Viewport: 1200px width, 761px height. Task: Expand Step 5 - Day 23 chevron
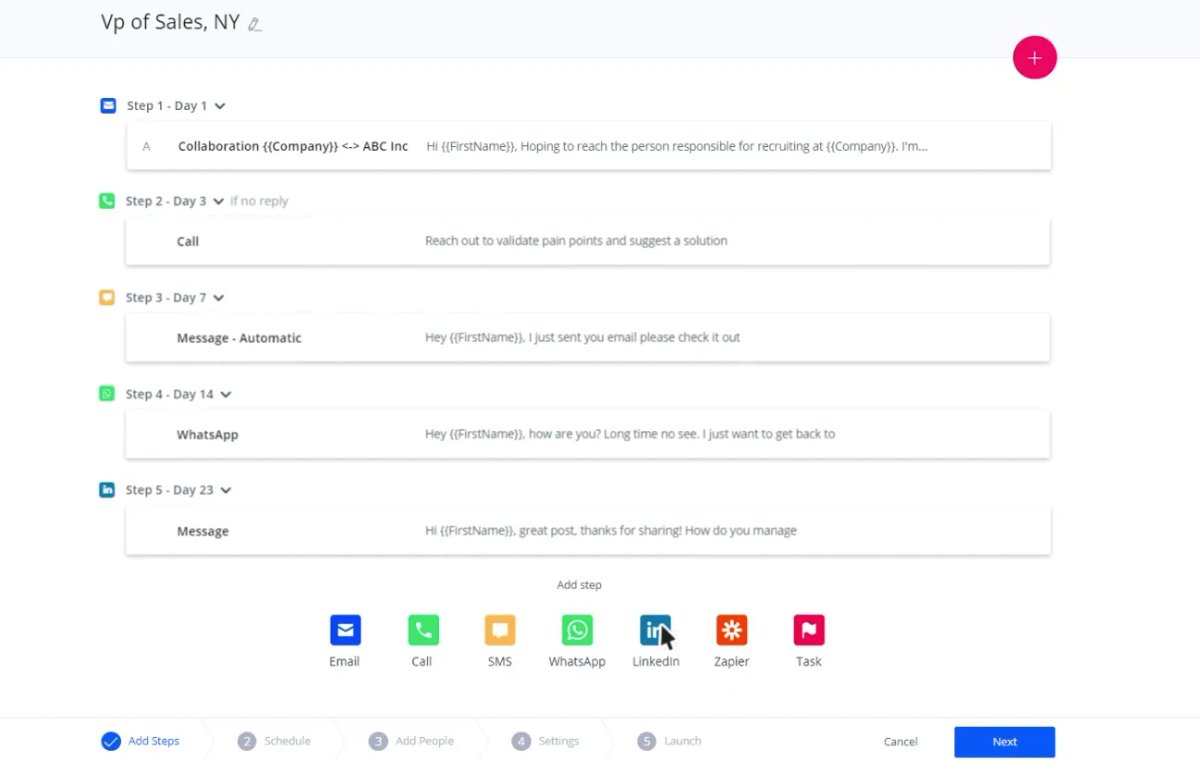tap(226, 491)
